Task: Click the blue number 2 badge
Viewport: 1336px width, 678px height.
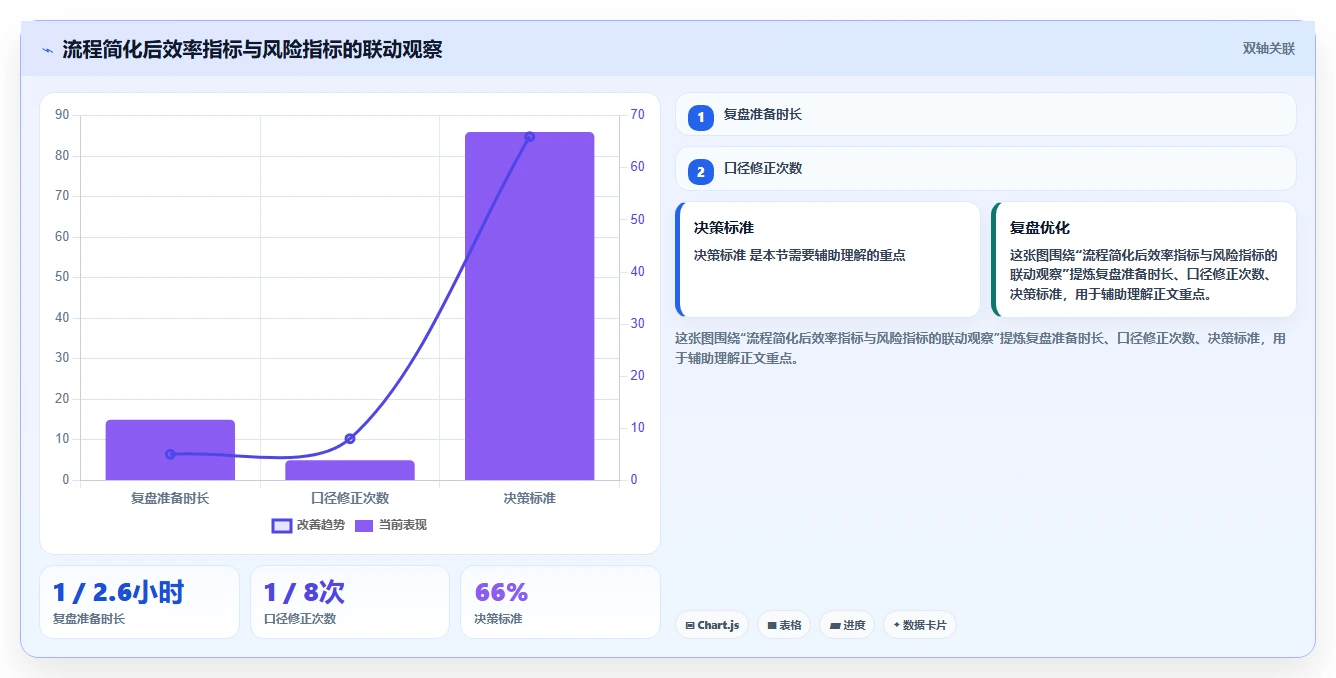Action: (x=701, y=172)
